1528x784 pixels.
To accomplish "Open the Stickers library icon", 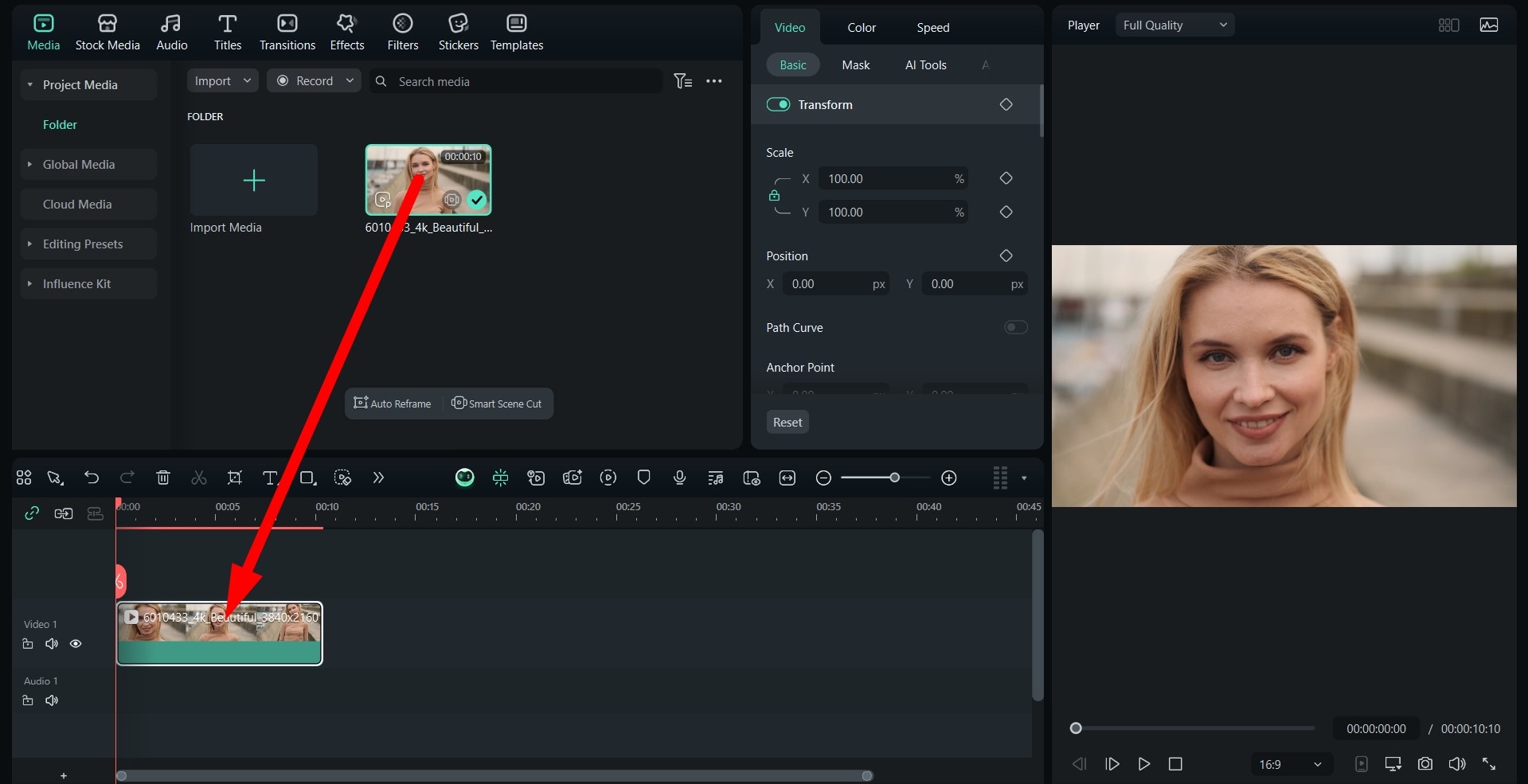I will tap(458, 23).
